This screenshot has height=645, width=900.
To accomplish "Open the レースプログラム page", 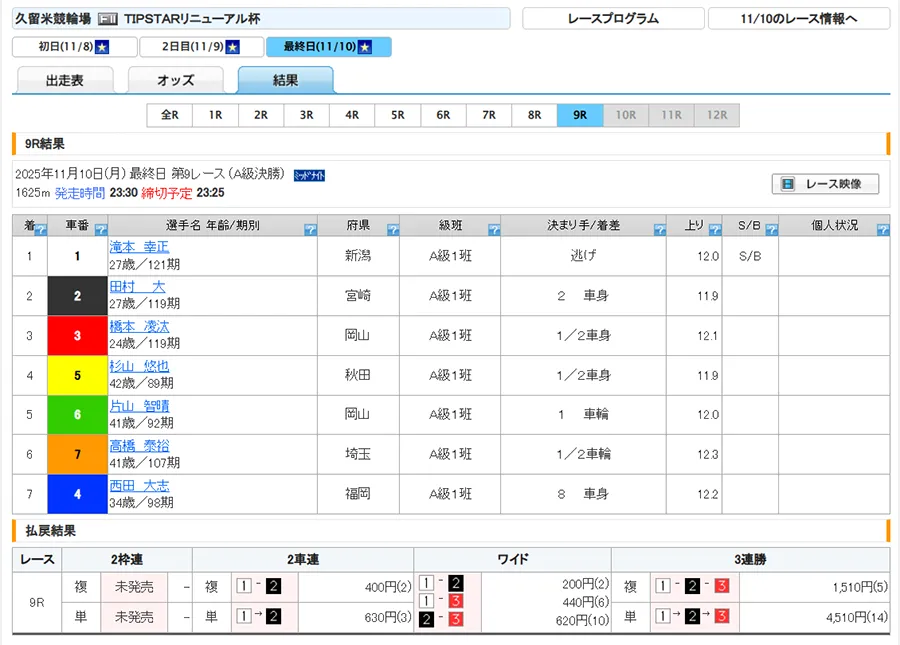I will click(x=612, y=19).
